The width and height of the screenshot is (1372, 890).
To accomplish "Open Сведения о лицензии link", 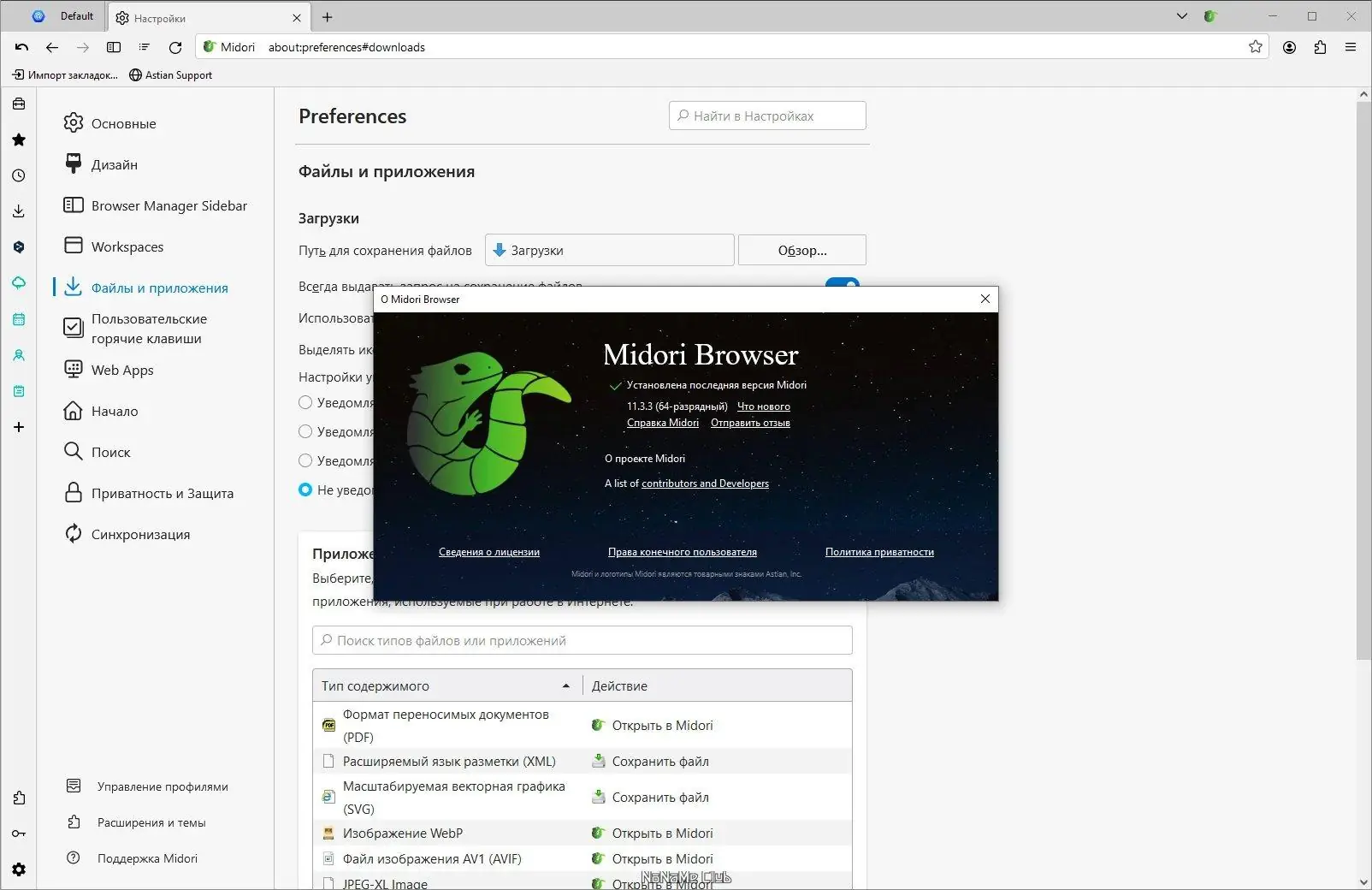I will click(489, 552).
